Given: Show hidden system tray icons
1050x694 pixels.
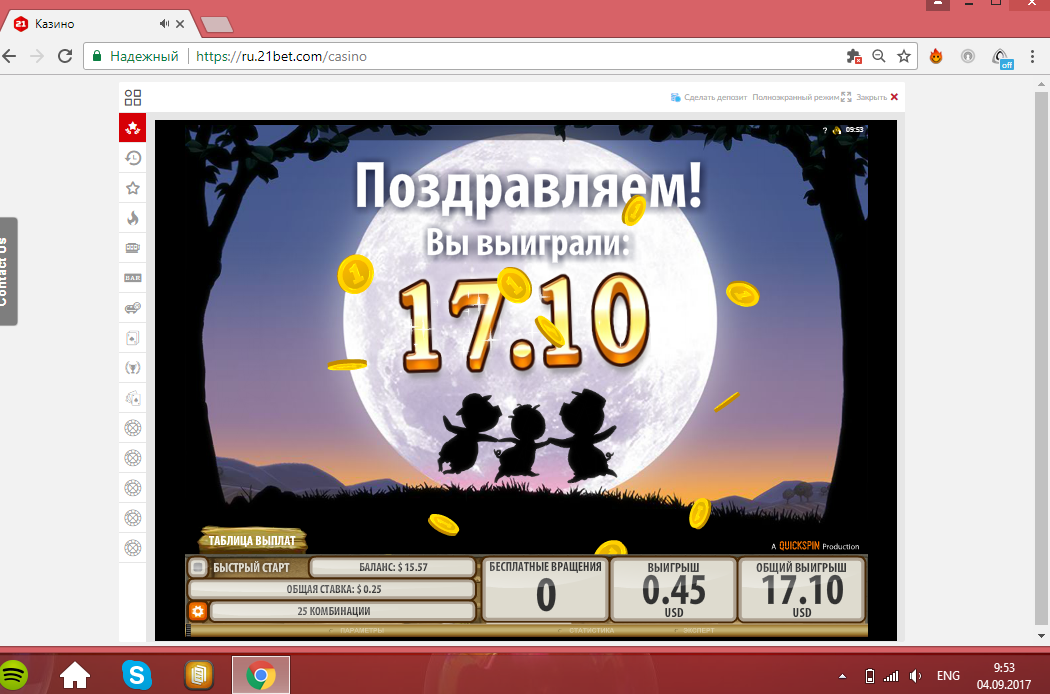Looking at the screenshot, I should 842,676.
